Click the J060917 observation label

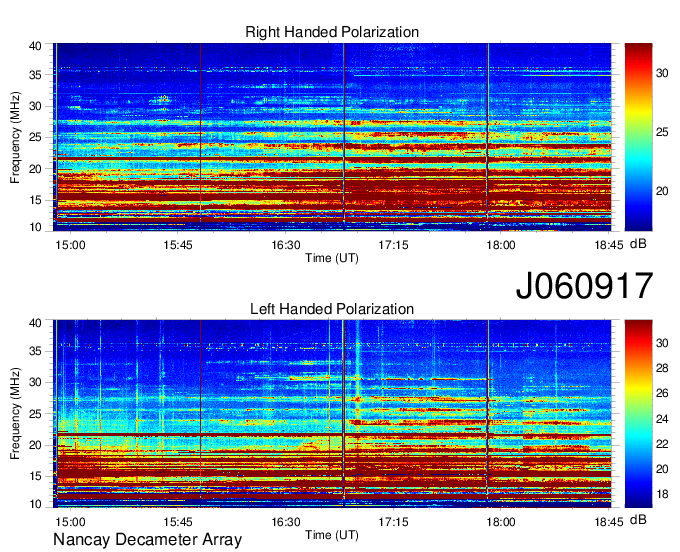coord(584,286)
